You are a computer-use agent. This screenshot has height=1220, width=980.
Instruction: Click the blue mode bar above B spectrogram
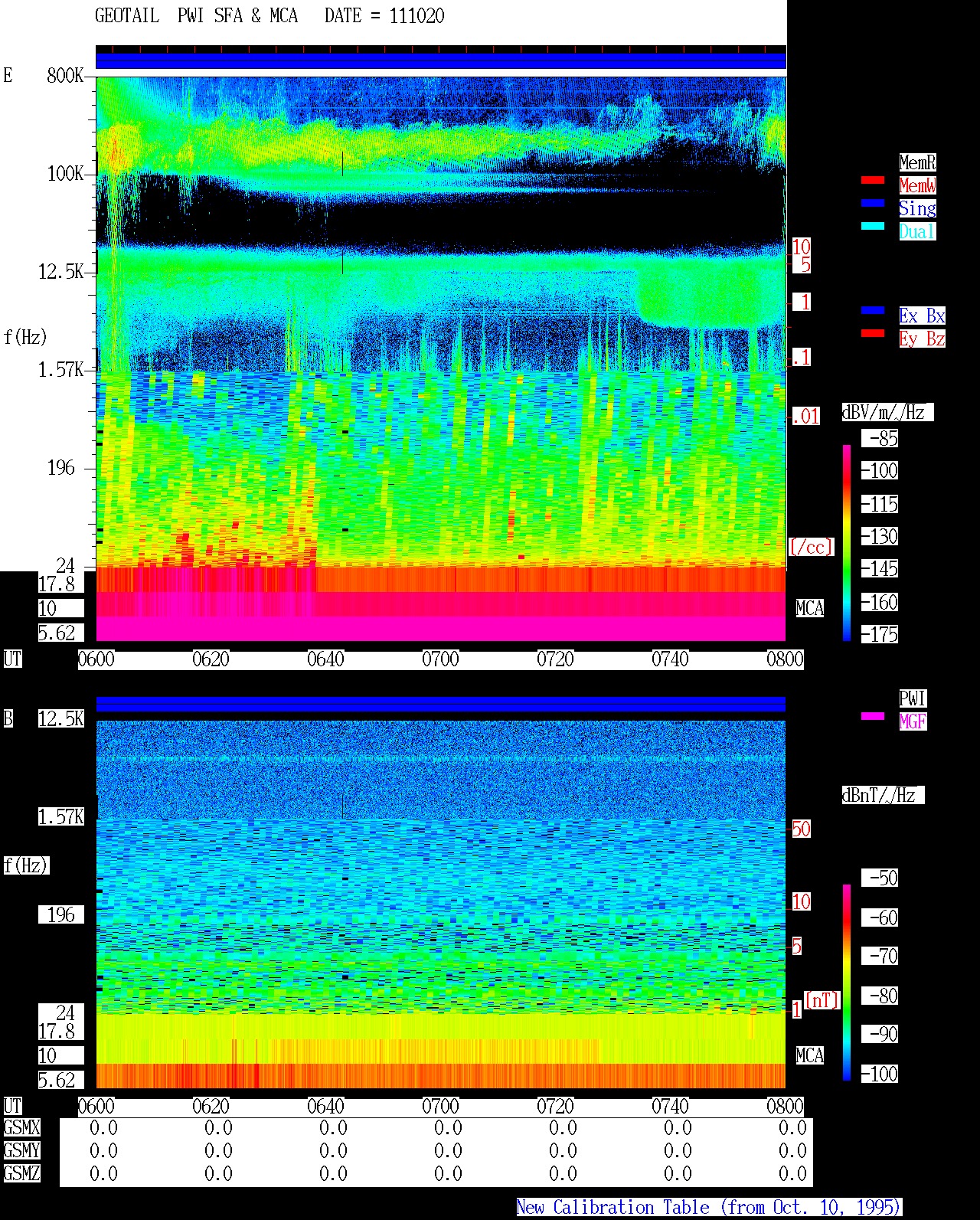[x=441, y=704]
